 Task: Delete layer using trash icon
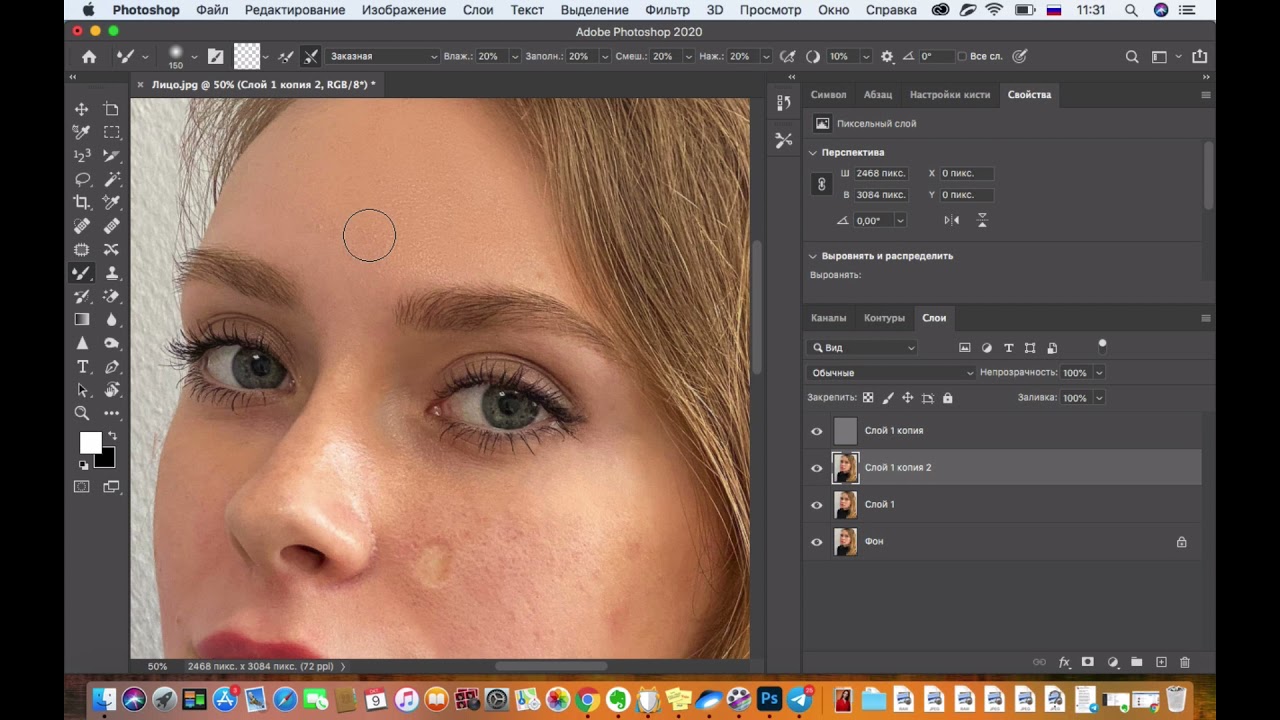(x=1185, y=662)
